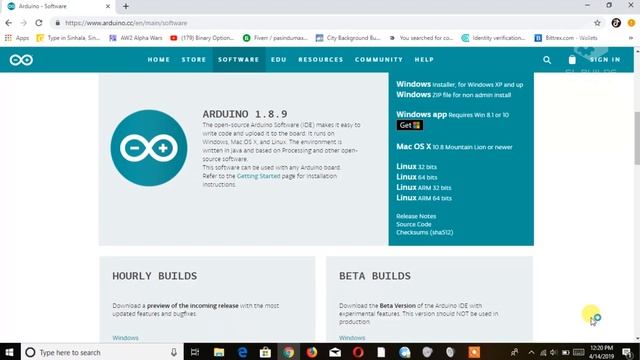Bookmark this page with the star icon
Screen dimensions: 640x360
coord(597,23)
